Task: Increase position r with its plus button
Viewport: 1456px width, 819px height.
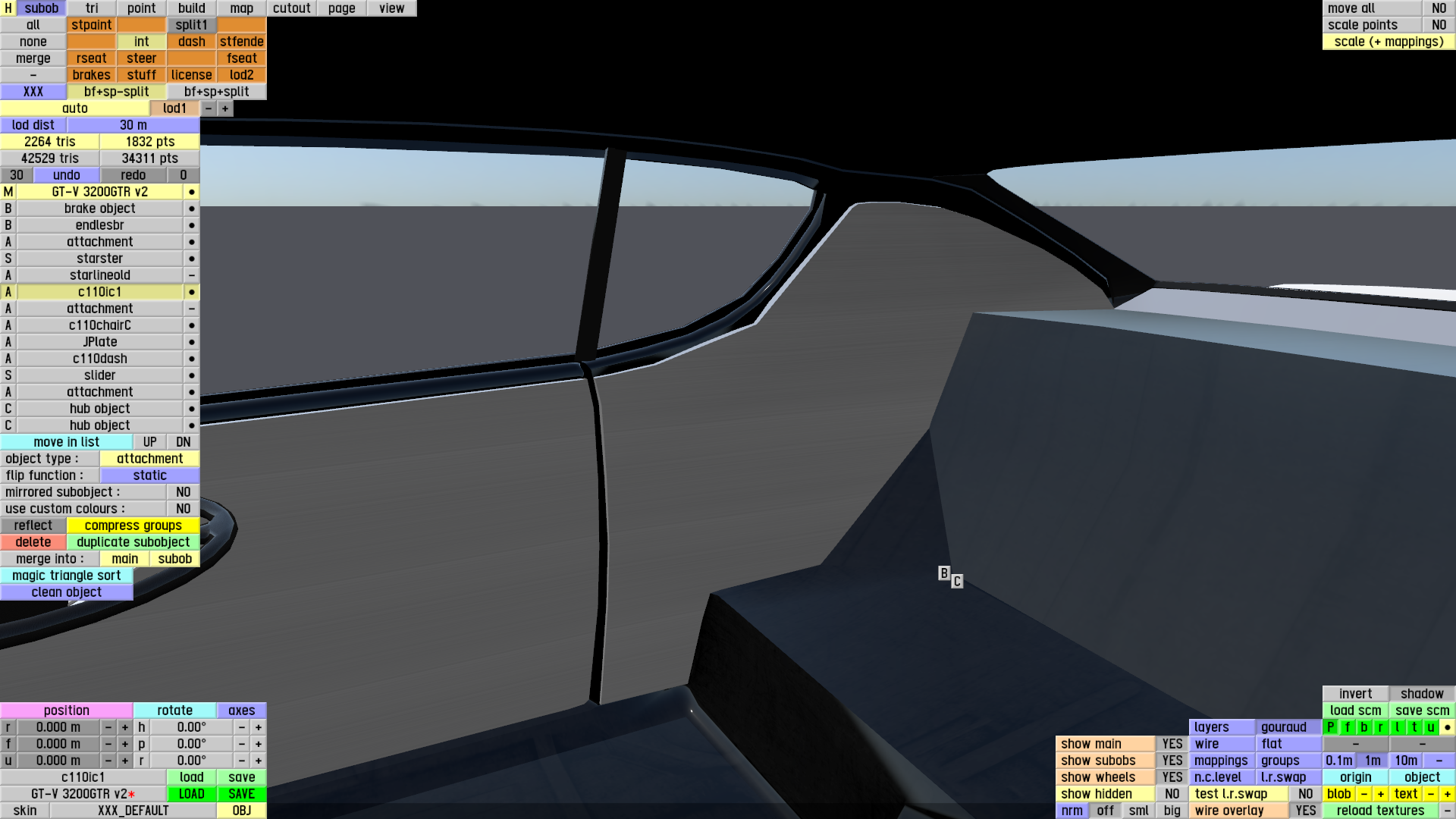Action: (x=125, y=727)
